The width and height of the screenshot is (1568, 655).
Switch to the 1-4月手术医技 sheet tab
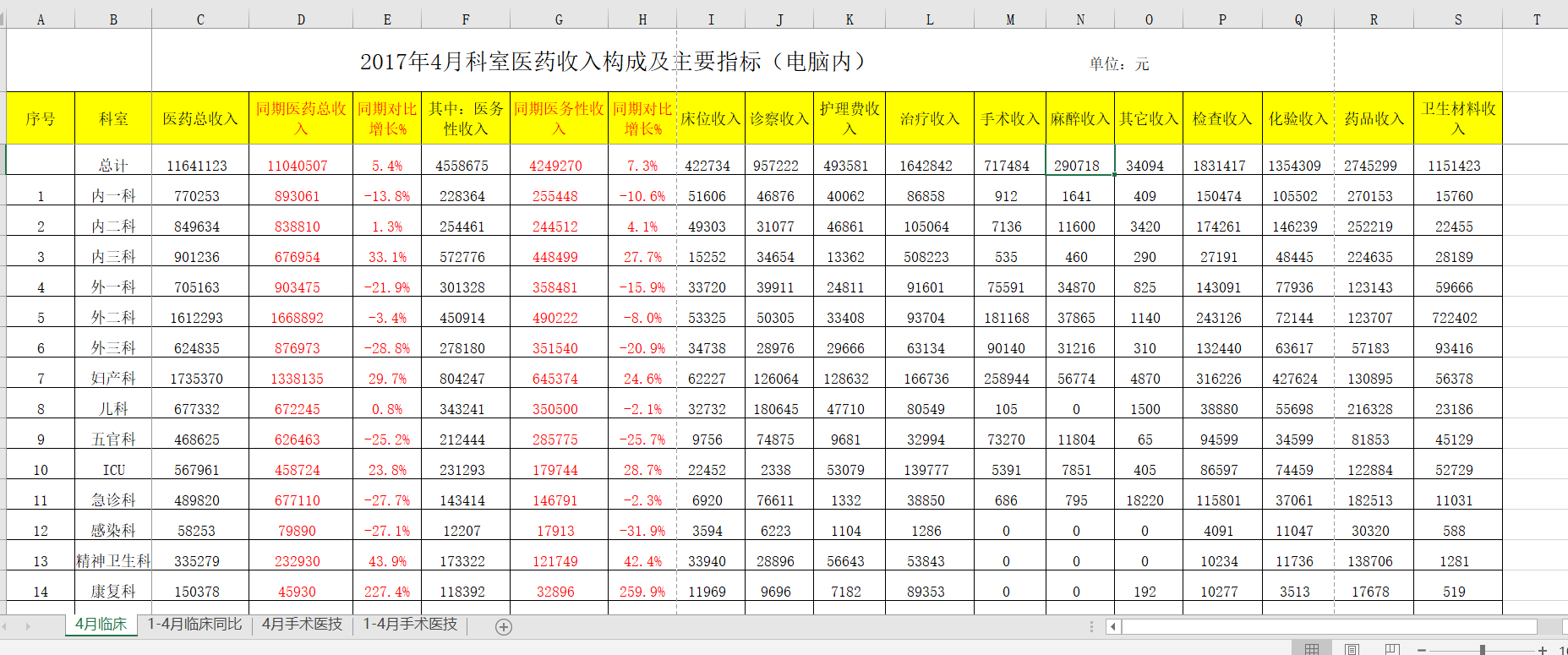click(410, 625)
